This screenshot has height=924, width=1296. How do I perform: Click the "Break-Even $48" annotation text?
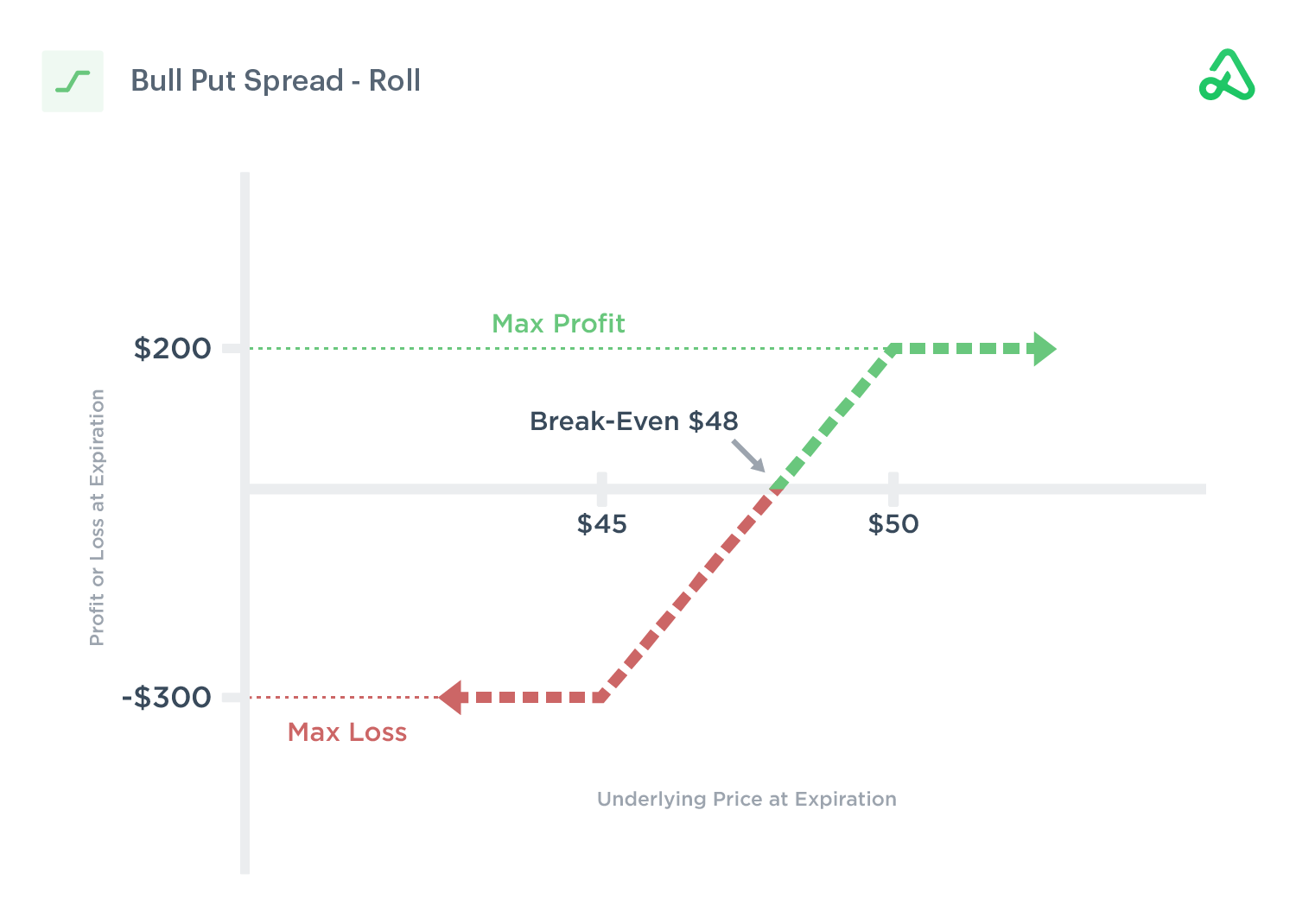click(633, 421)
